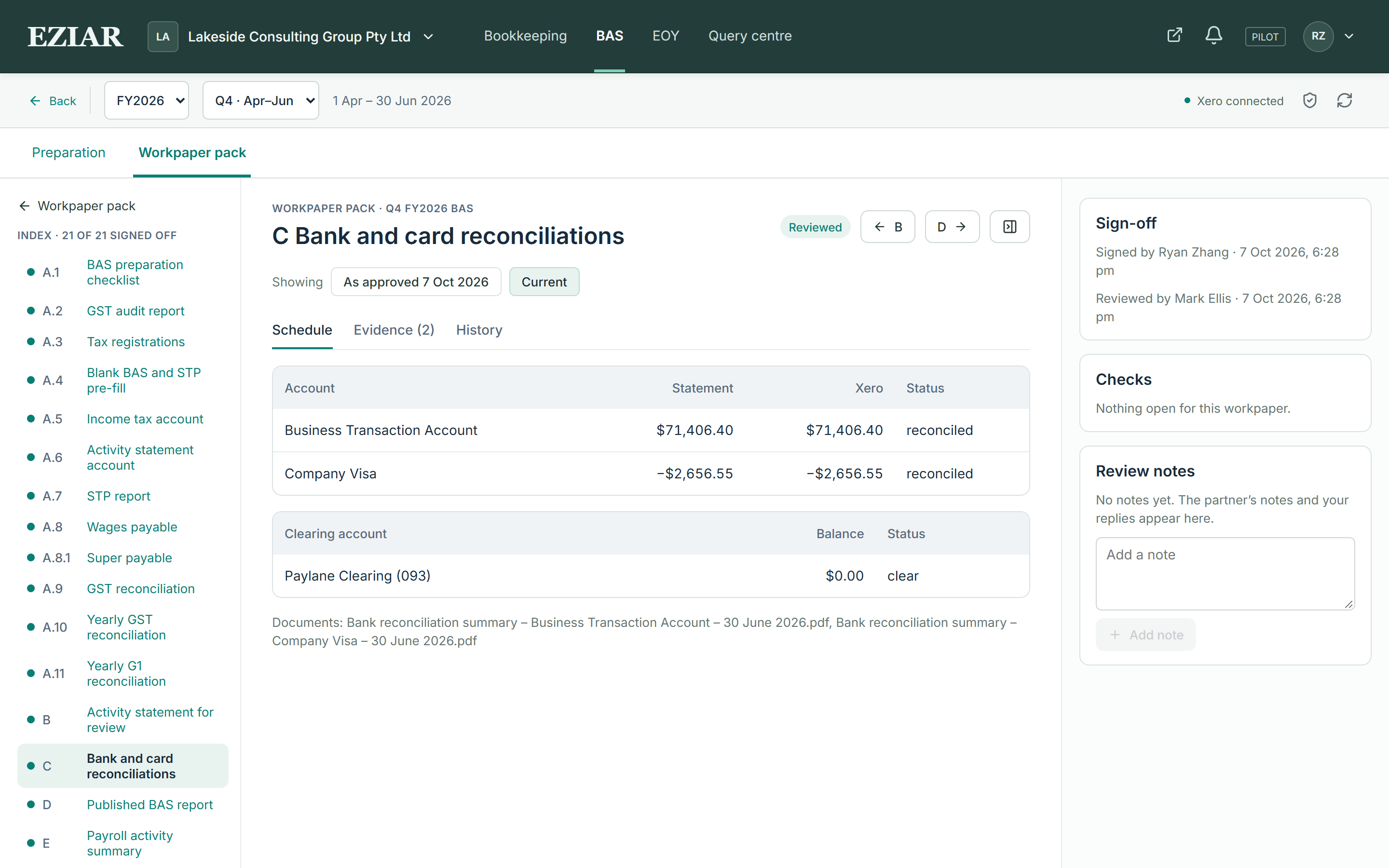Click the Back link
This screenshot has height=868, width=1389.
[53, 101]
